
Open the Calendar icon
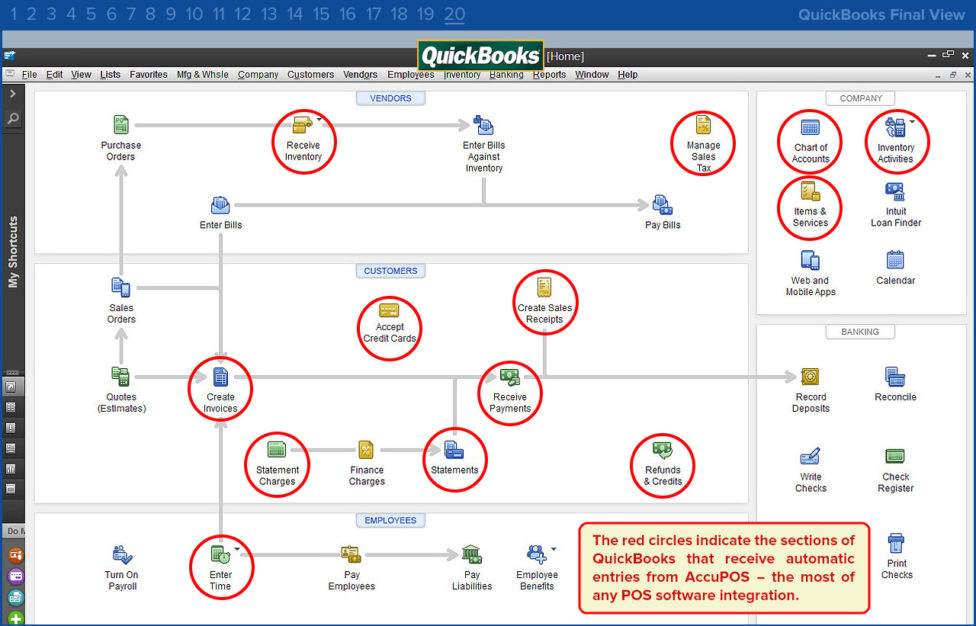[x=895, y=259]
